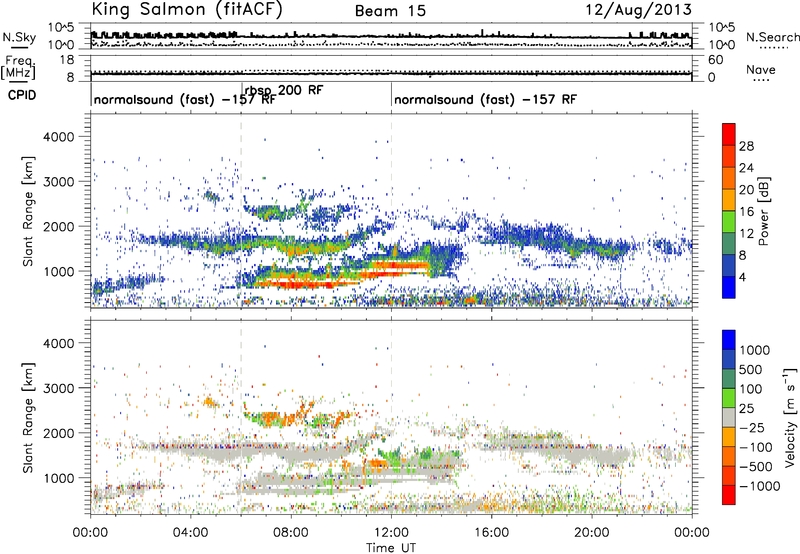The image size is (800, 554).
Task: Pick the bright blue bottom Power swatch
Action: click(729, 288)
